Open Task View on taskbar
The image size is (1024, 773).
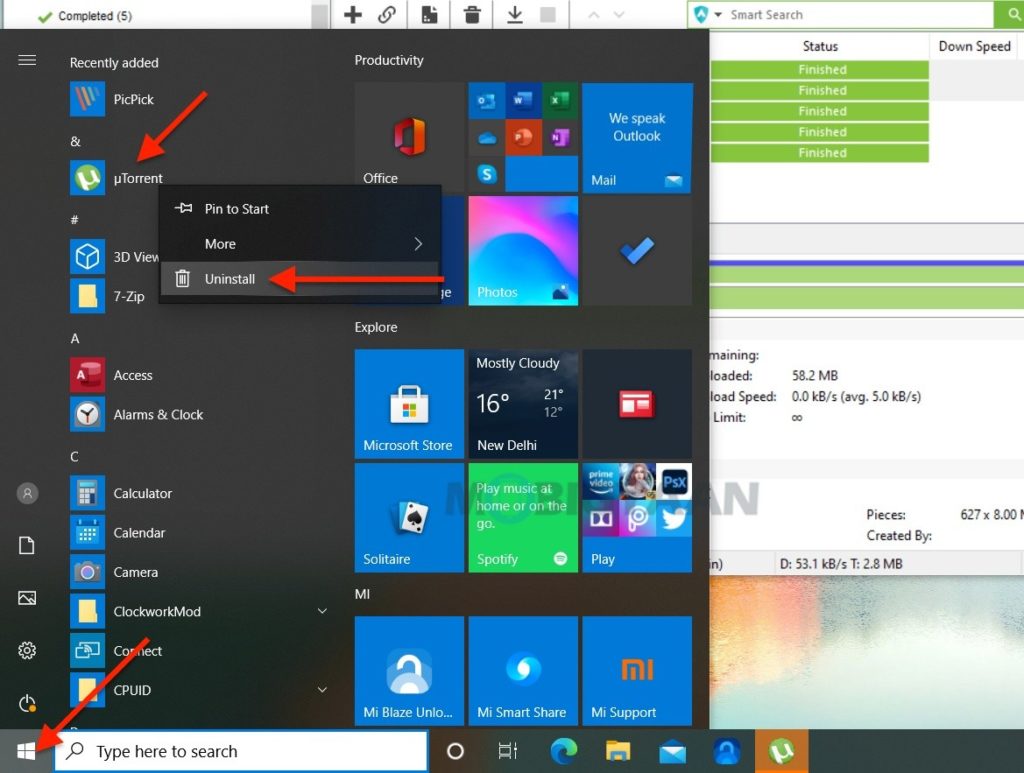point(508,751)
